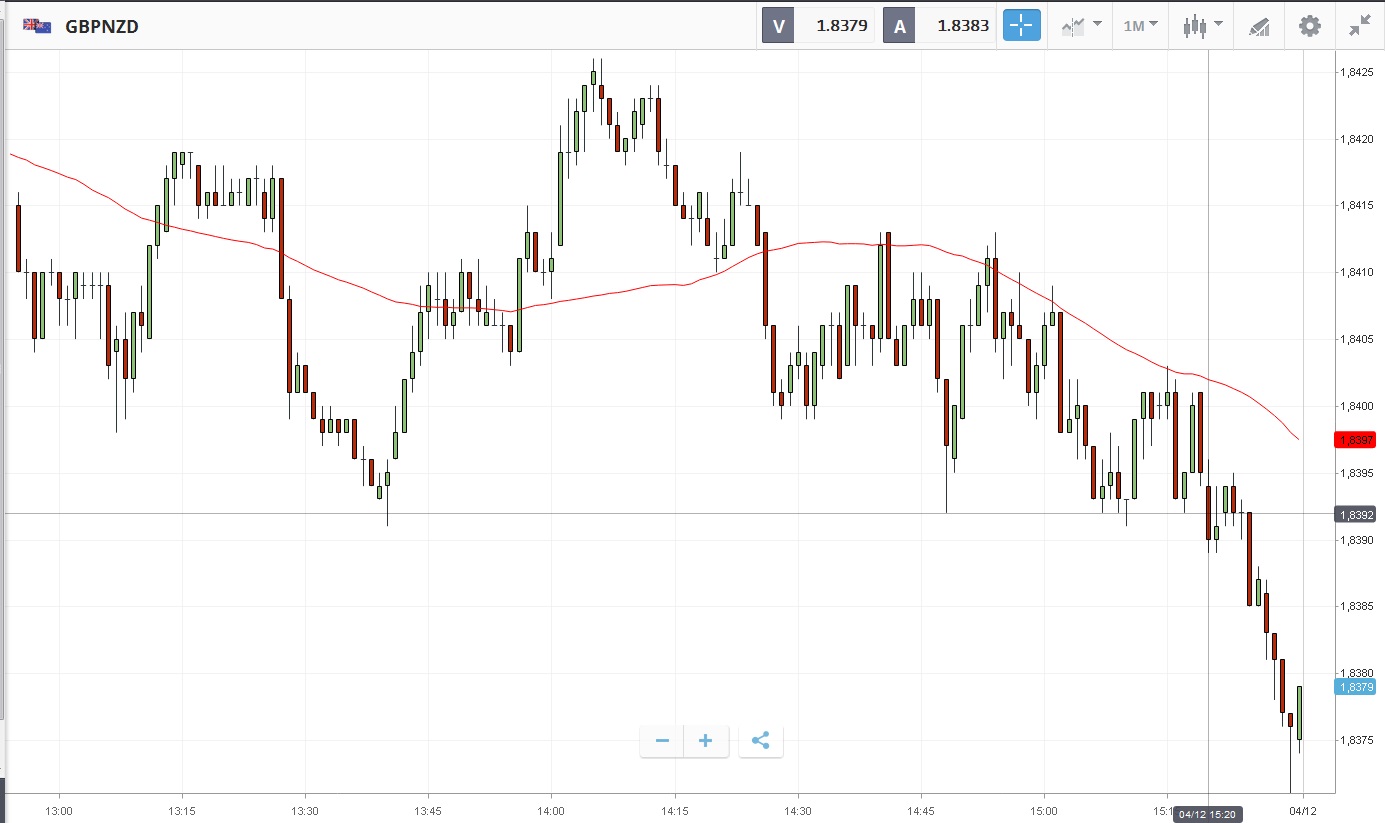1385x823 pixels.
Task: Zoom out with the minus button
Action: [x=662, y=741]
